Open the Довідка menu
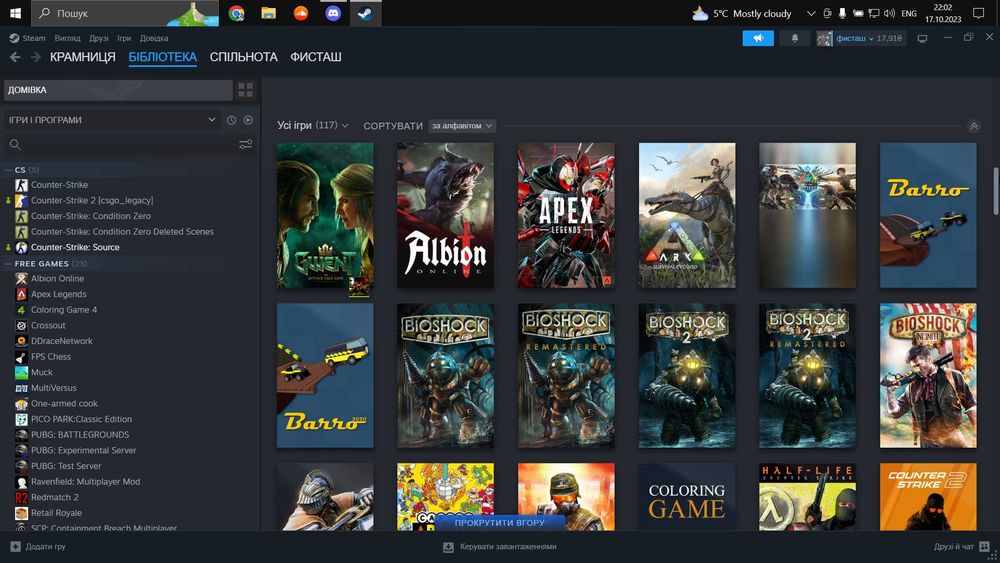The image size is (1000, 563). (154, 38)
